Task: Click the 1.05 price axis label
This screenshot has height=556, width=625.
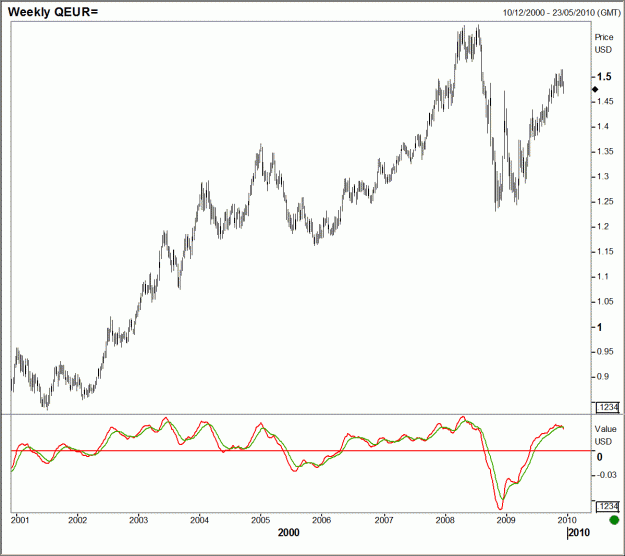Action: point(605,301)
